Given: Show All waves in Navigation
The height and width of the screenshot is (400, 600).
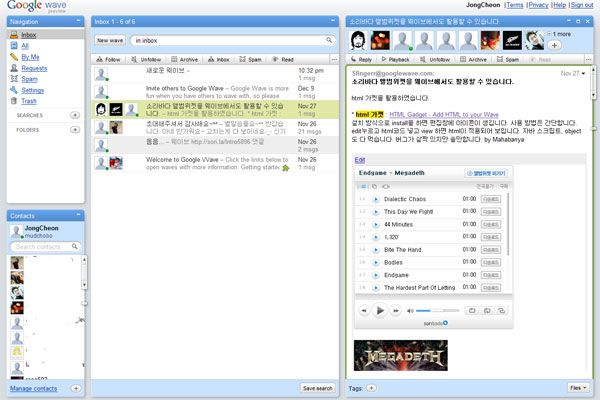Looking at the screenshot, I should pyautogui.click(x=25, y=46).
